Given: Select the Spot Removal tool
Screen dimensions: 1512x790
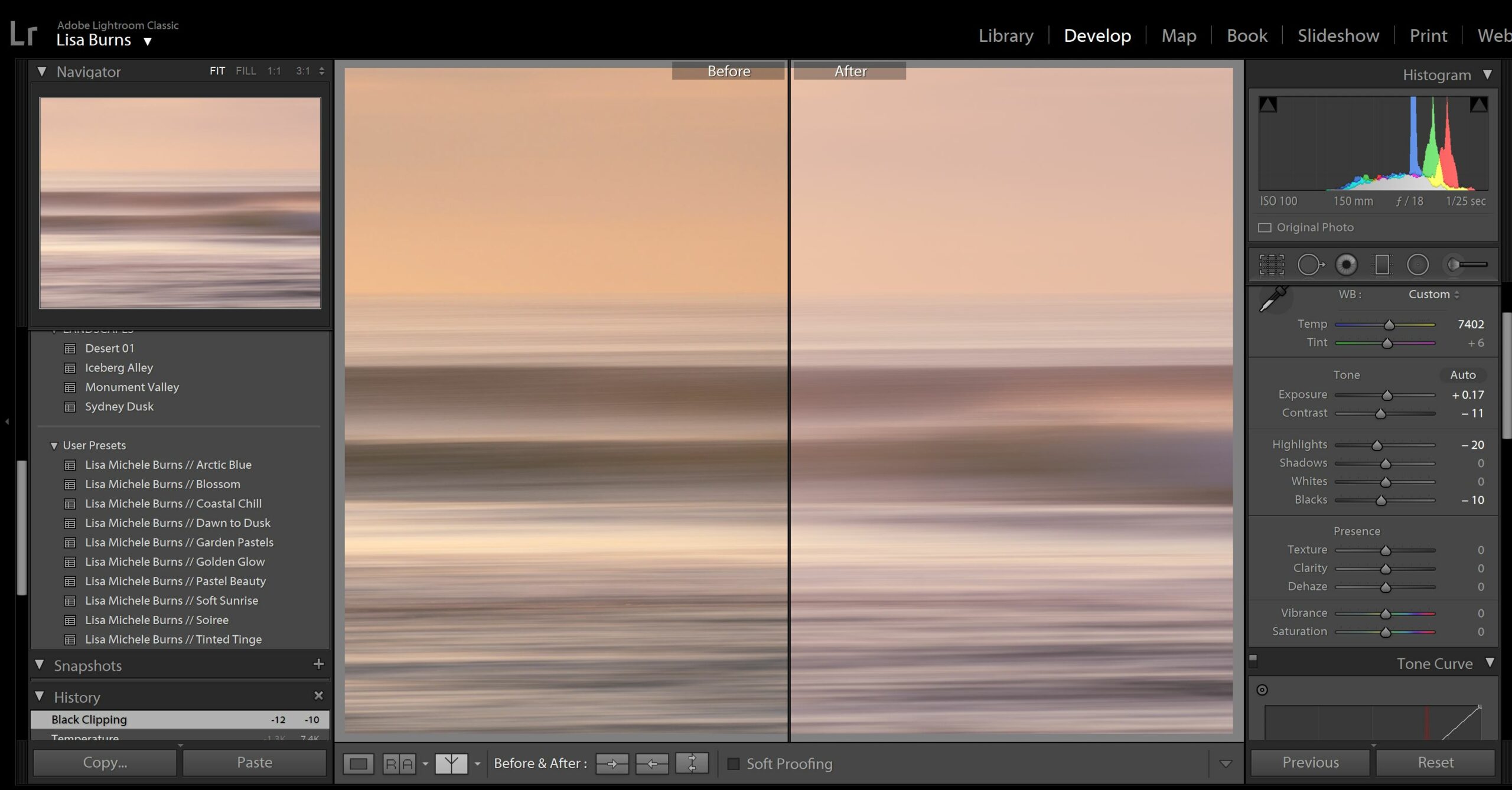Looking at the screenshot, I should pyautogui.click(x=1311, y=265).
